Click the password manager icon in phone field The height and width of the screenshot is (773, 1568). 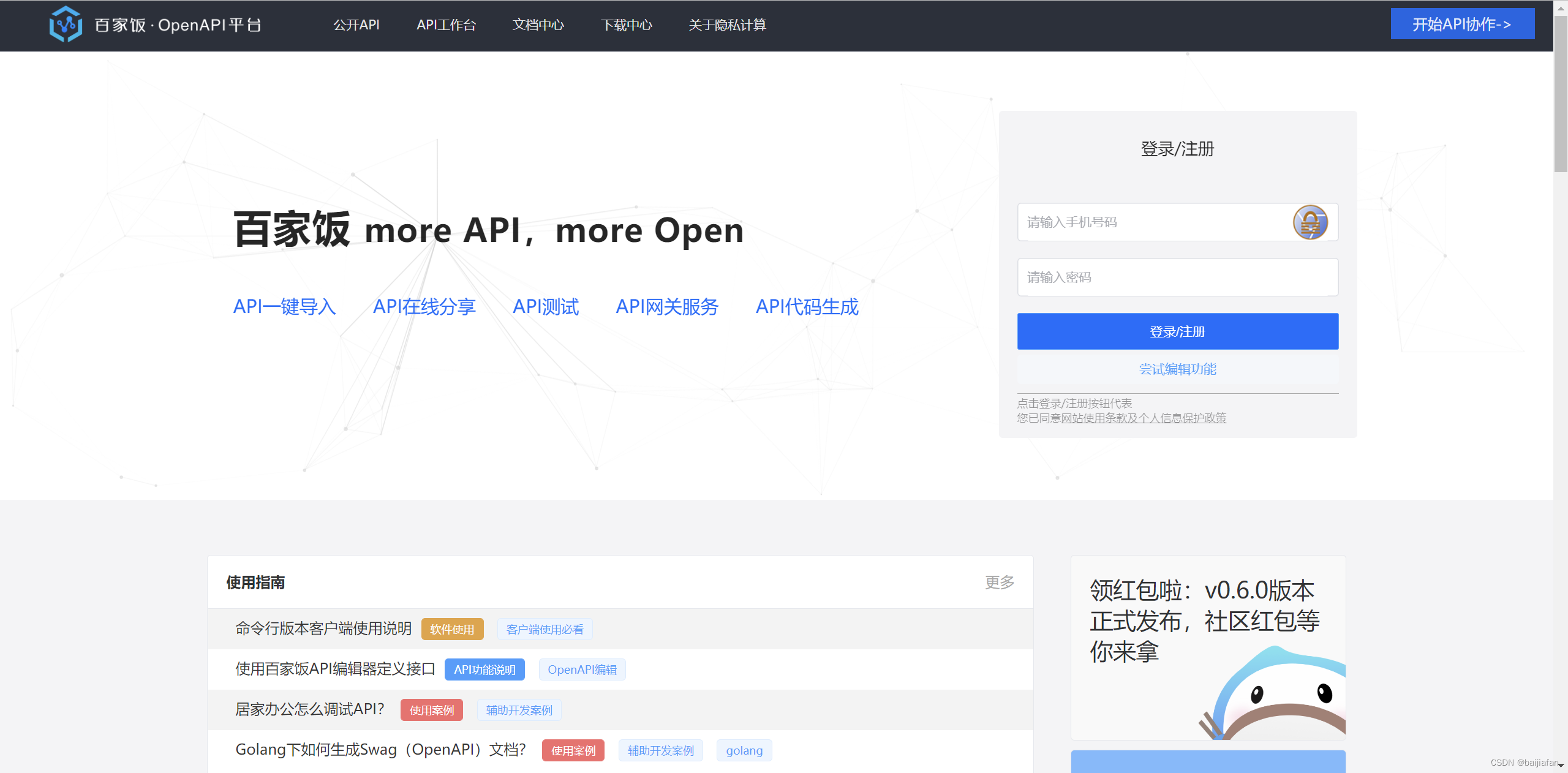(1310, 222)
